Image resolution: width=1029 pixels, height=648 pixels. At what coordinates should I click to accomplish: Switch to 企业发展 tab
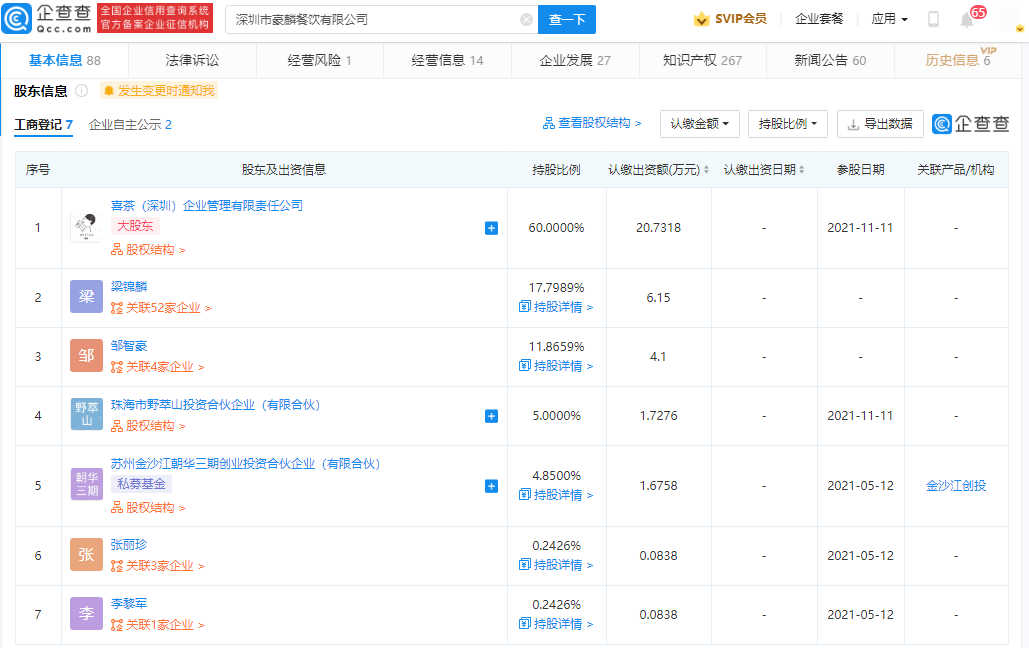(x=575, y=60)
